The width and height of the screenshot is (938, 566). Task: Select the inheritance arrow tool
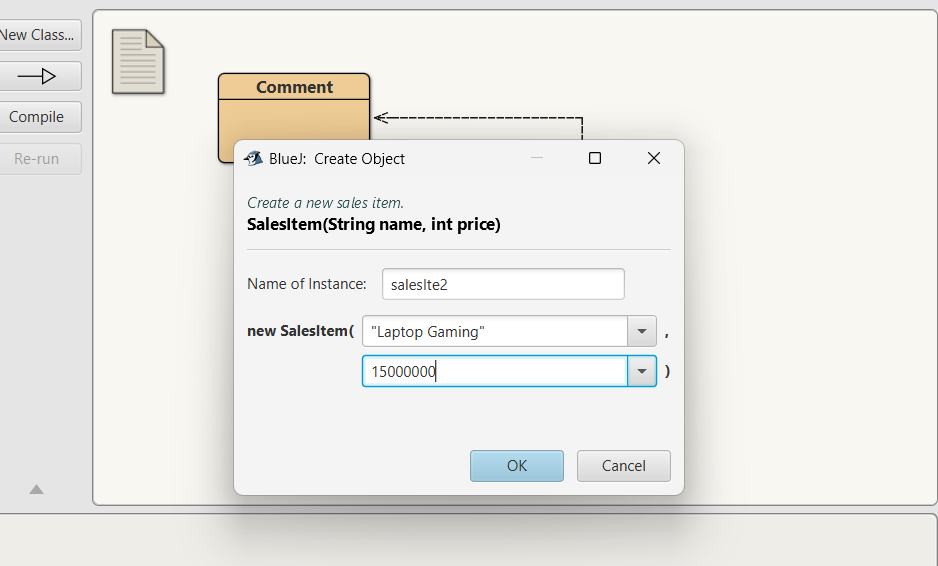coord(37,76)
